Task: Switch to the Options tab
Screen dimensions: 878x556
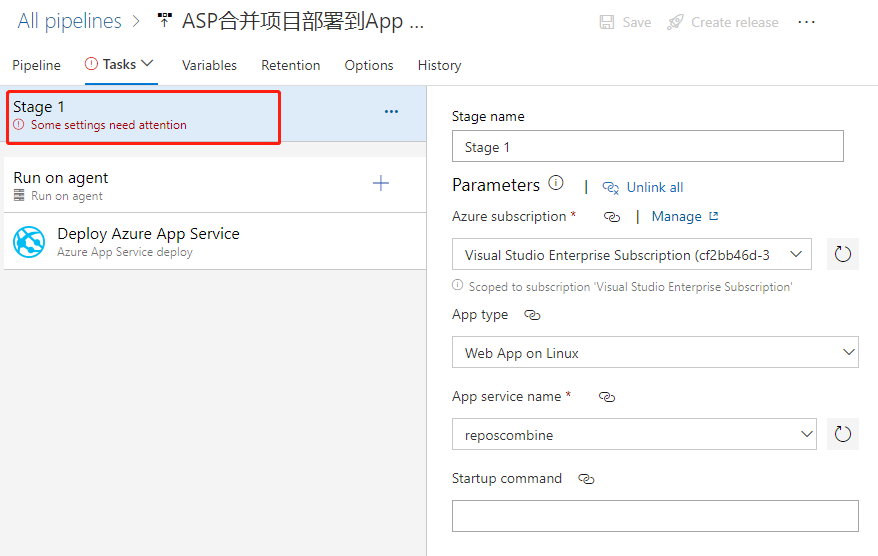Action: (x=369, y=66)
